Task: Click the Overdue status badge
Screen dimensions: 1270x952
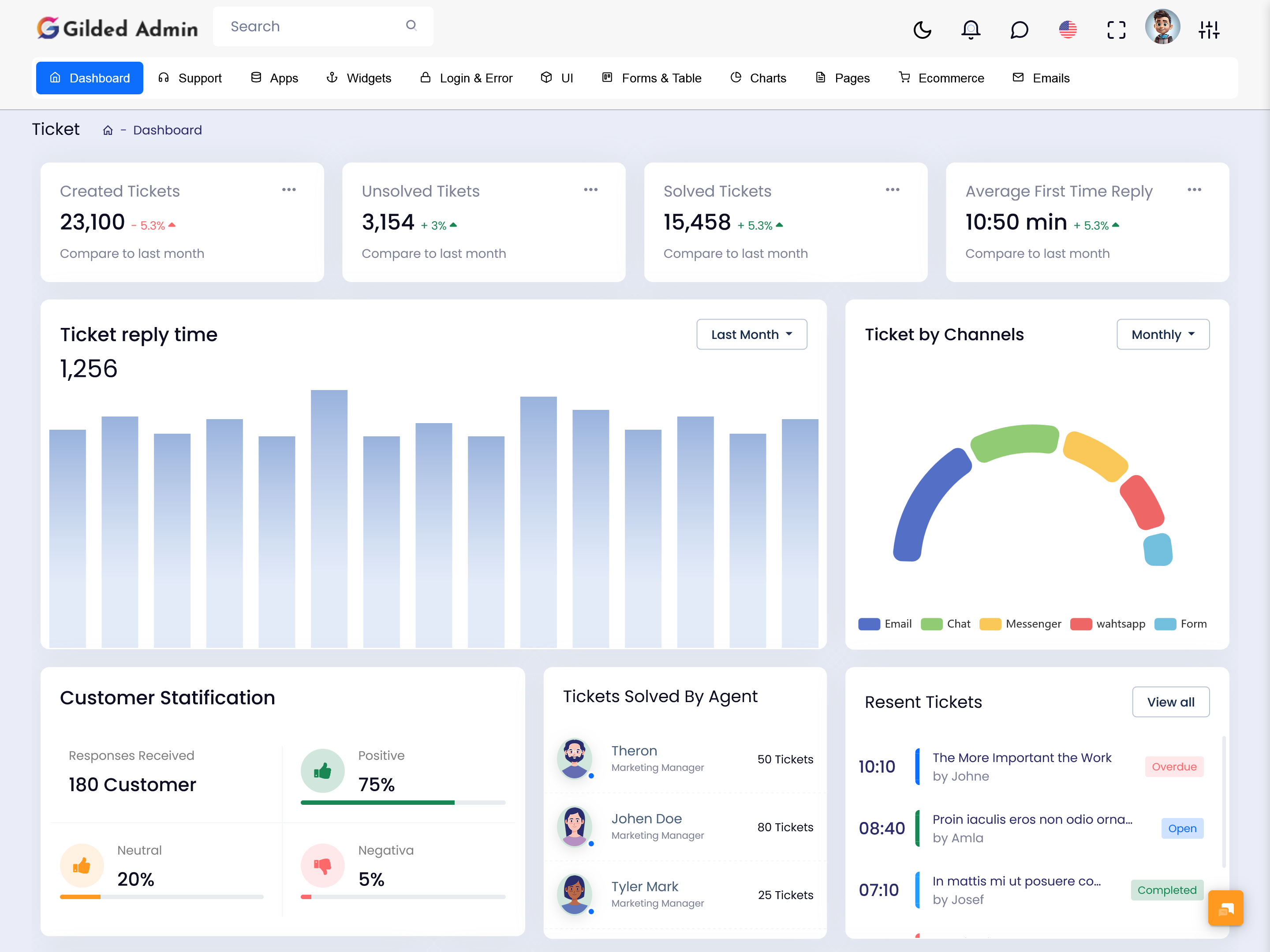Action: coord(1174,766)
